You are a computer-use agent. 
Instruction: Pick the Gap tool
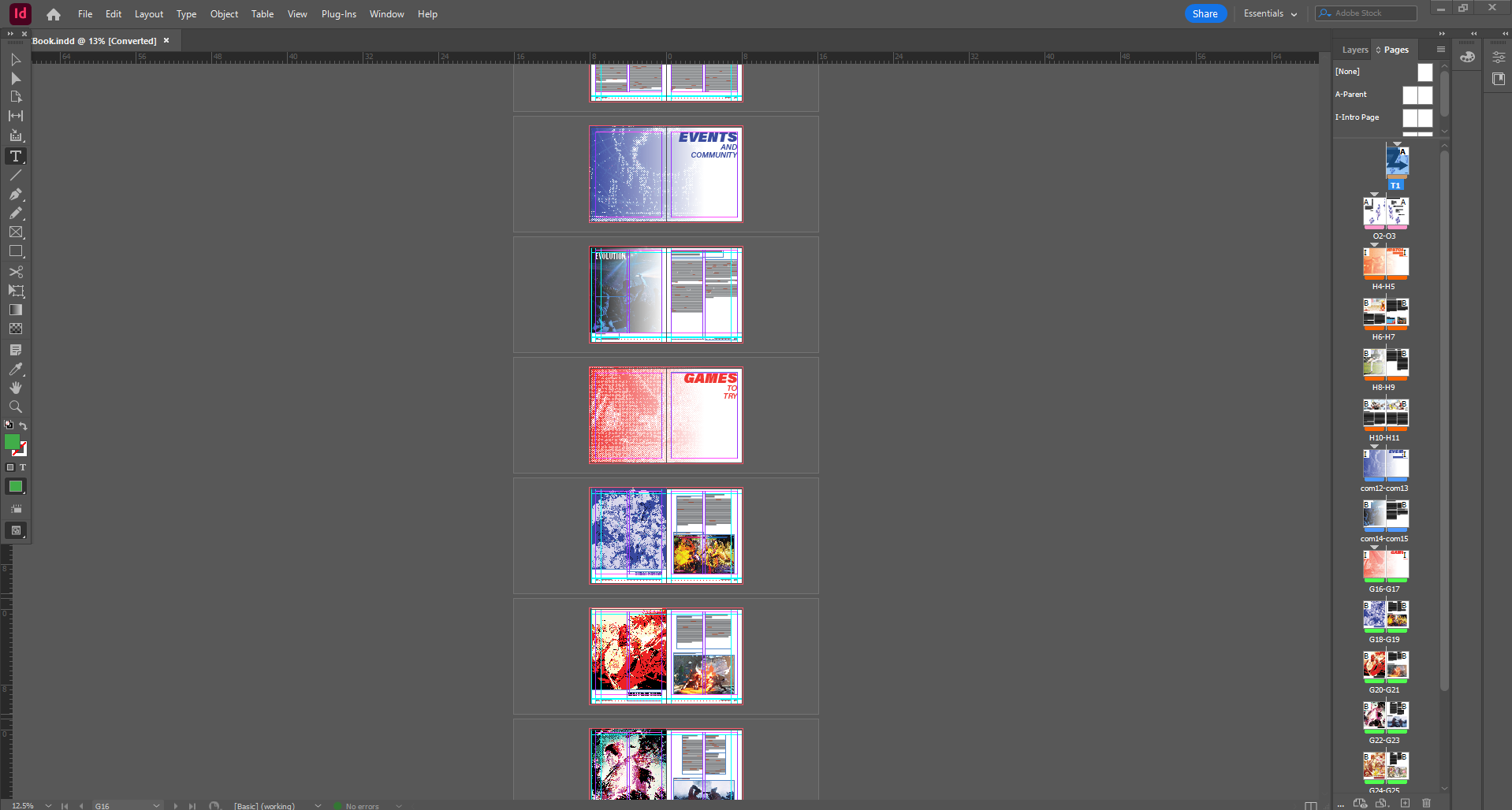15,116
